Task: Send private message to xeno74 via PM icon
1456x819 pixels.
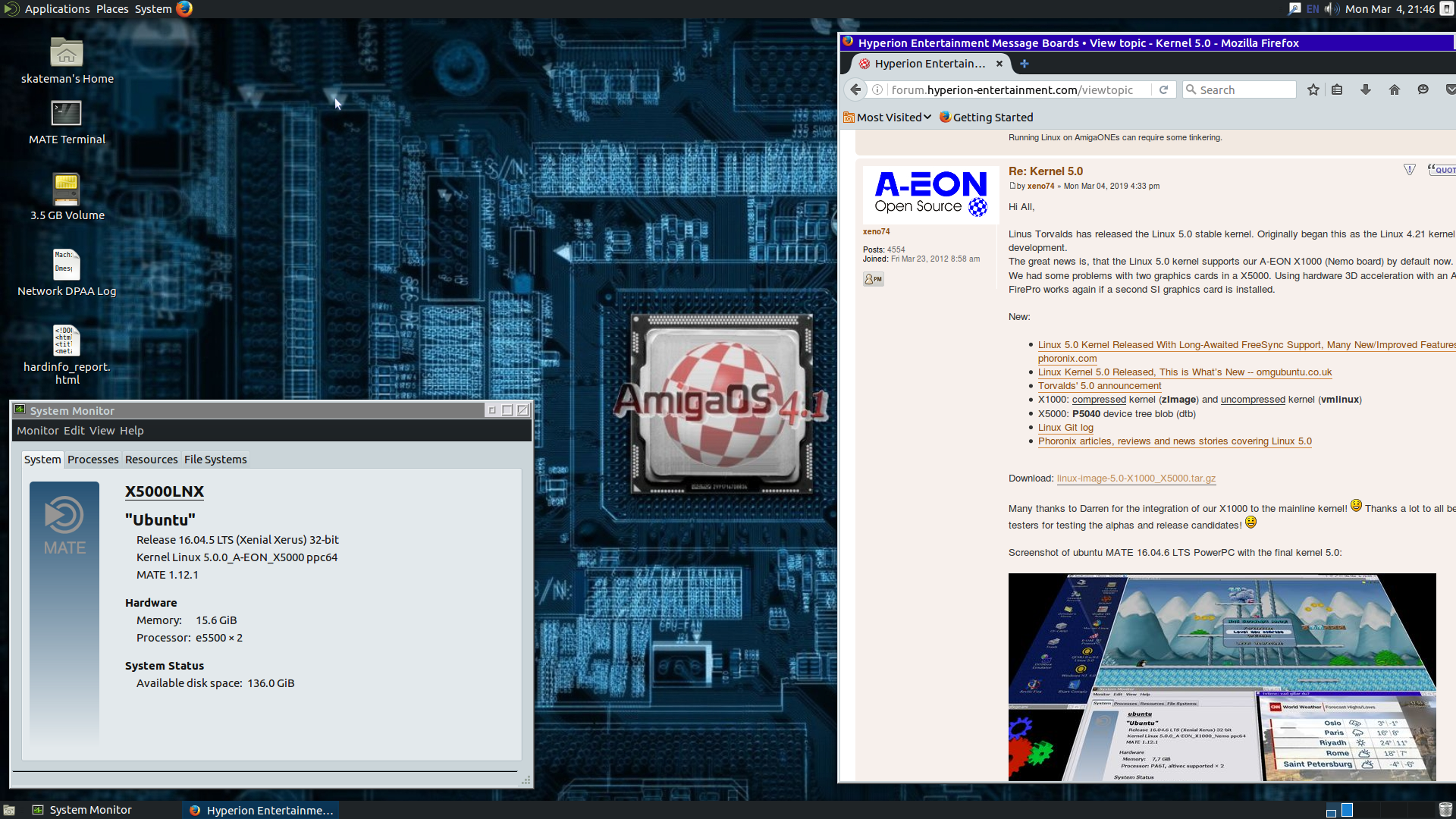Action: pos(874,279)
